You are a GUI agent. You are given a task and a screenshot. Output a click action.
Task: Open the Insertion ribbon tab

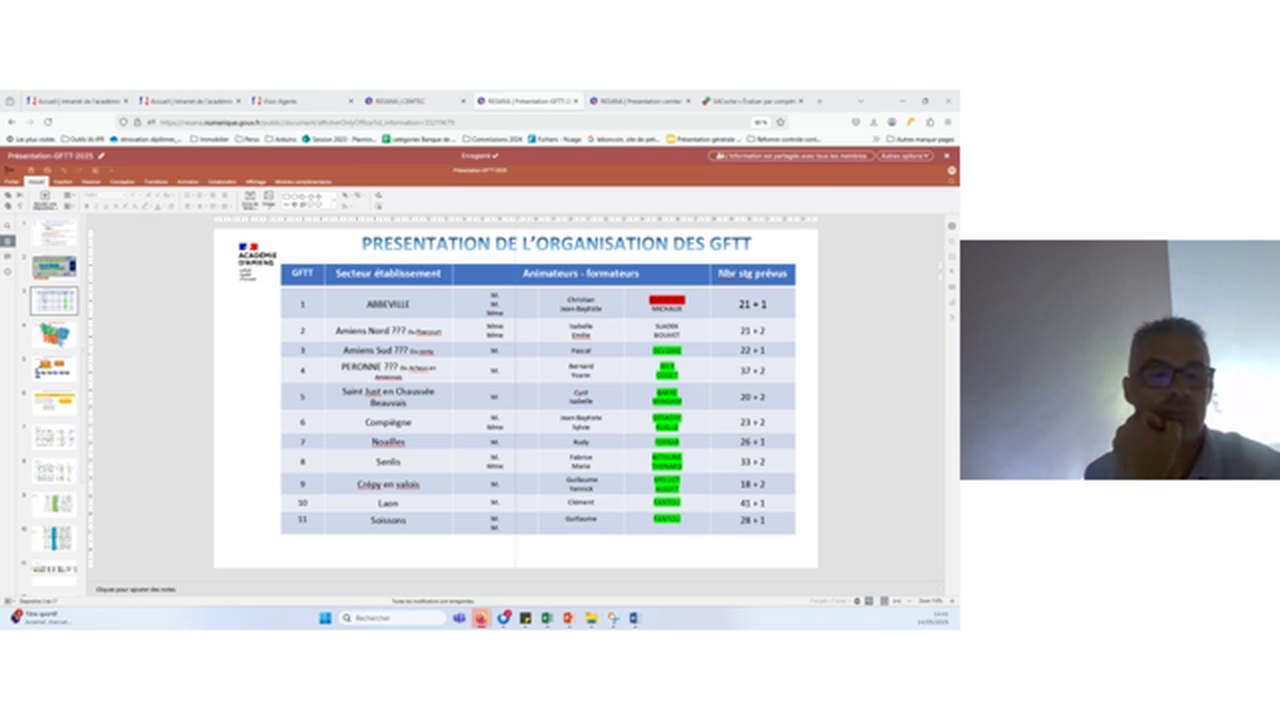[63, 182]
